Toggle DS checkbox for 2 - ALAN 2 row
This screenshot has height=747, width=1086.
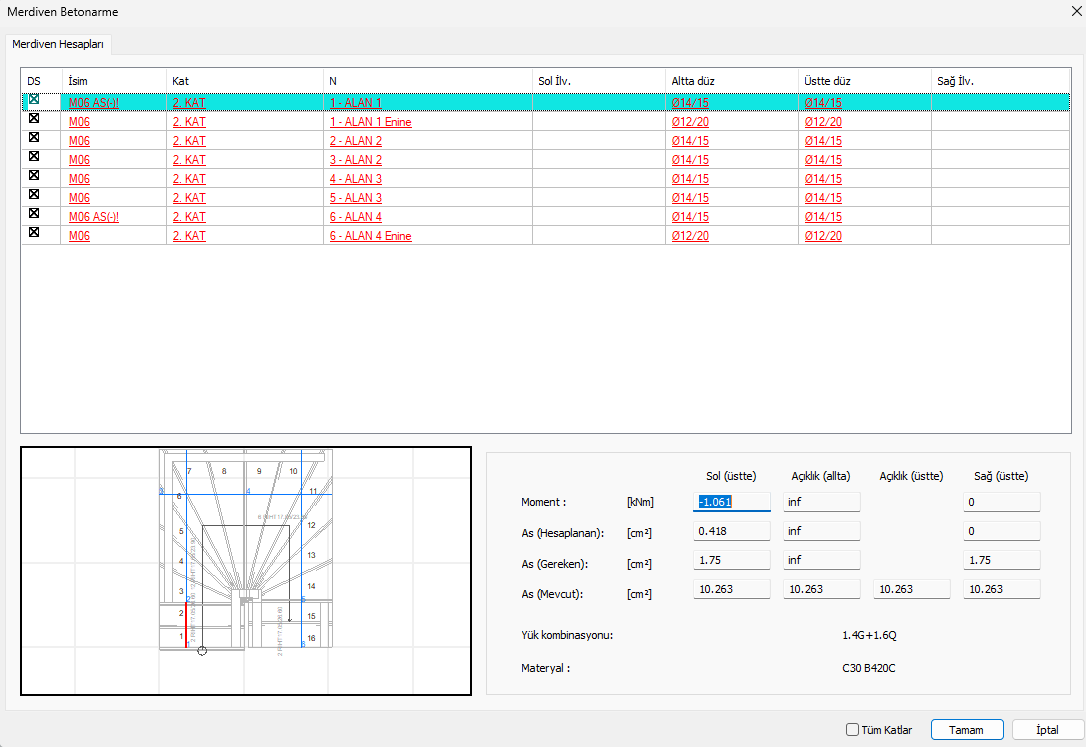tap(34, 138)
